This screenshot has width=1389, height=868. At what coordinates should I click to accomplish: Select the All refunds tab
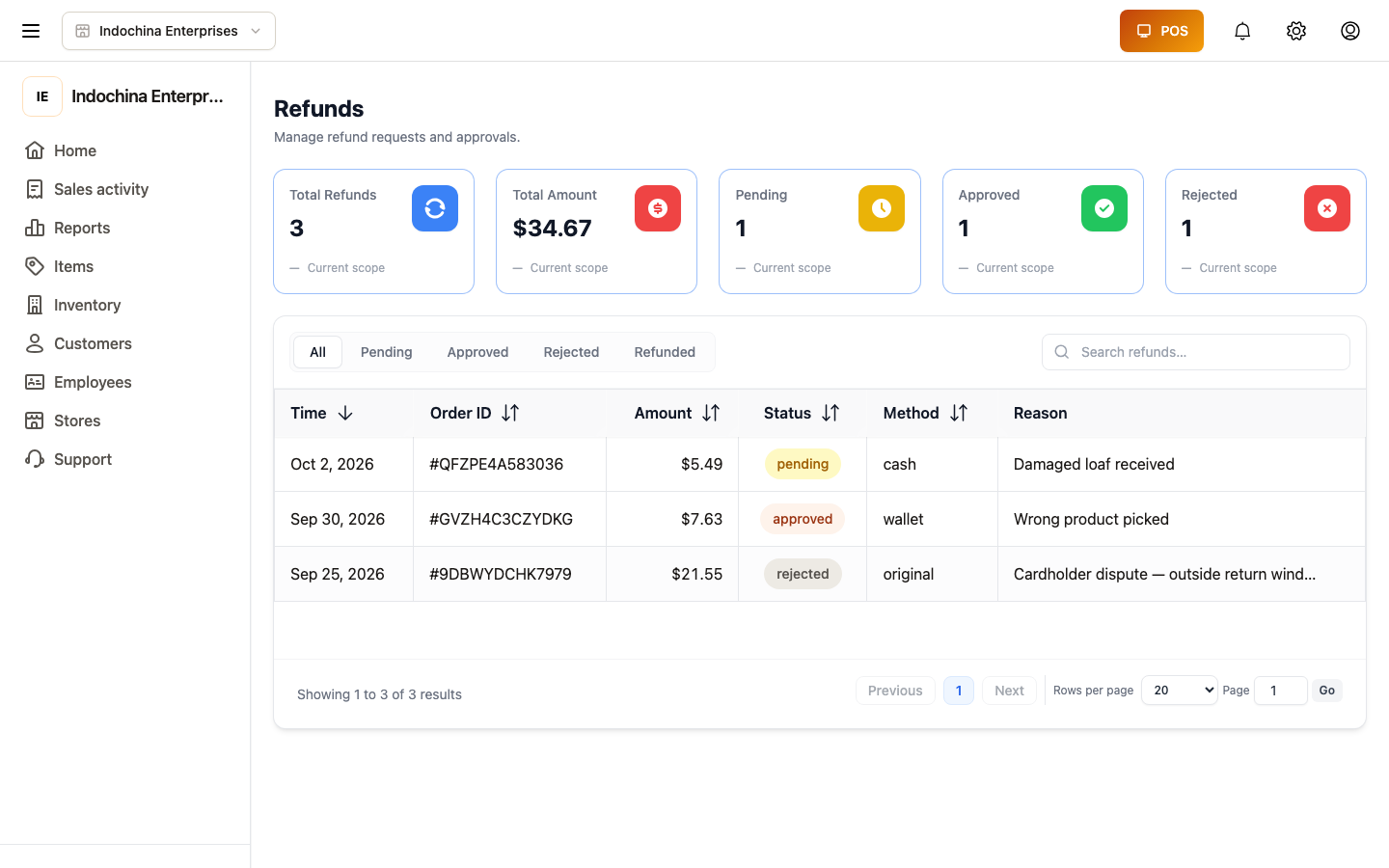pos(317,352)
